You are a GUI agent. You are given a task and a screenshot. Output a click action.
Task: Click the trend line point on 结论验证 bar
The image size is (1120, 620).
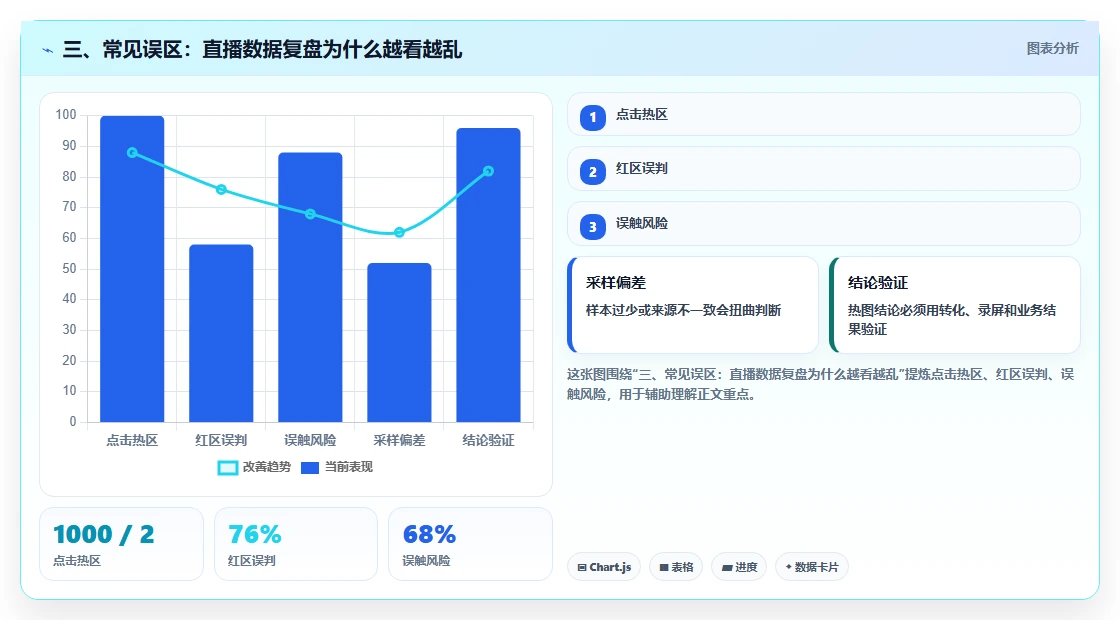tap(489, 171)
